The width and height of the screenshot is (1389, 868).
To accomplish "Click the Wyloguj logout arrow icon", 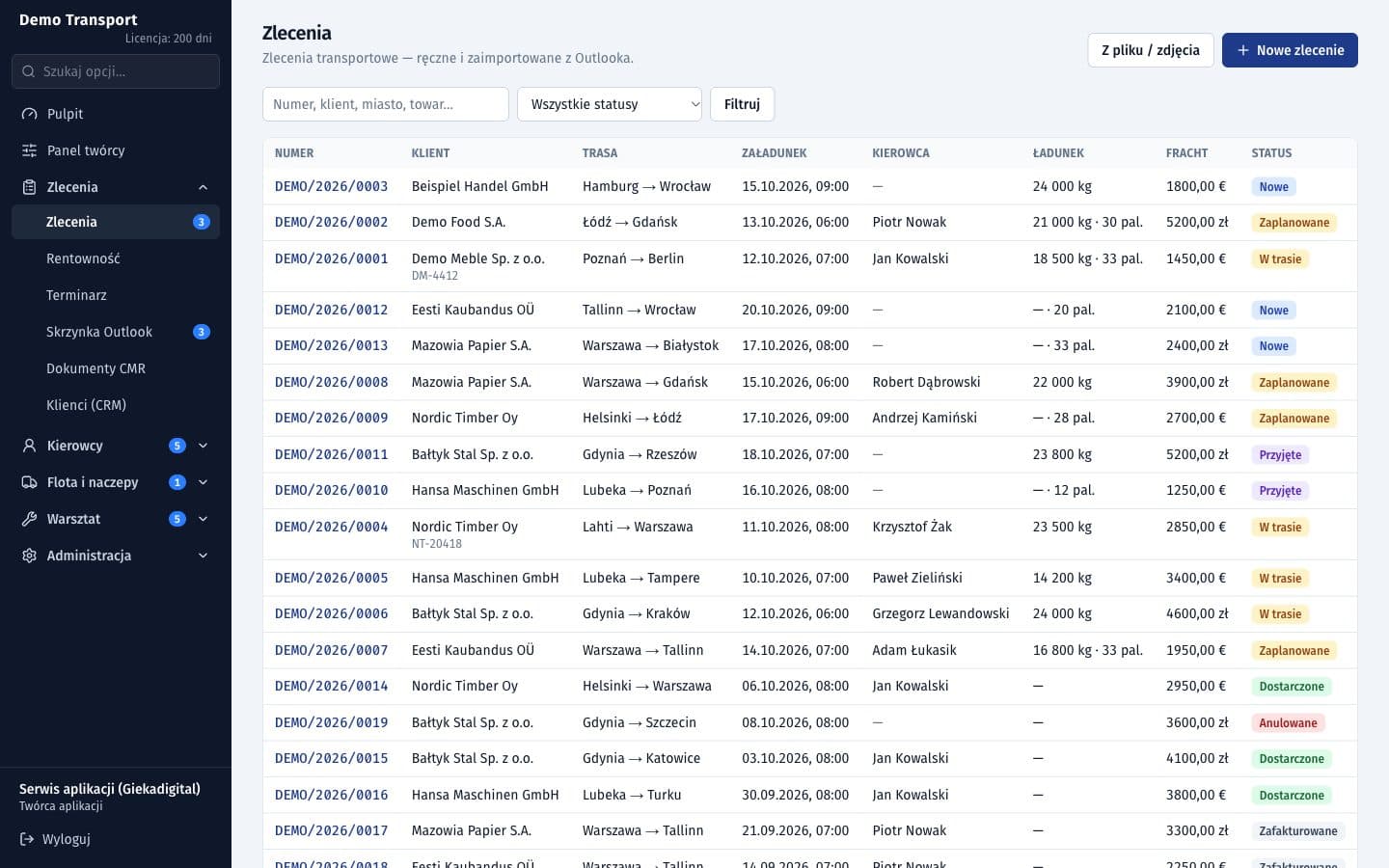I will tap(27, 839).
